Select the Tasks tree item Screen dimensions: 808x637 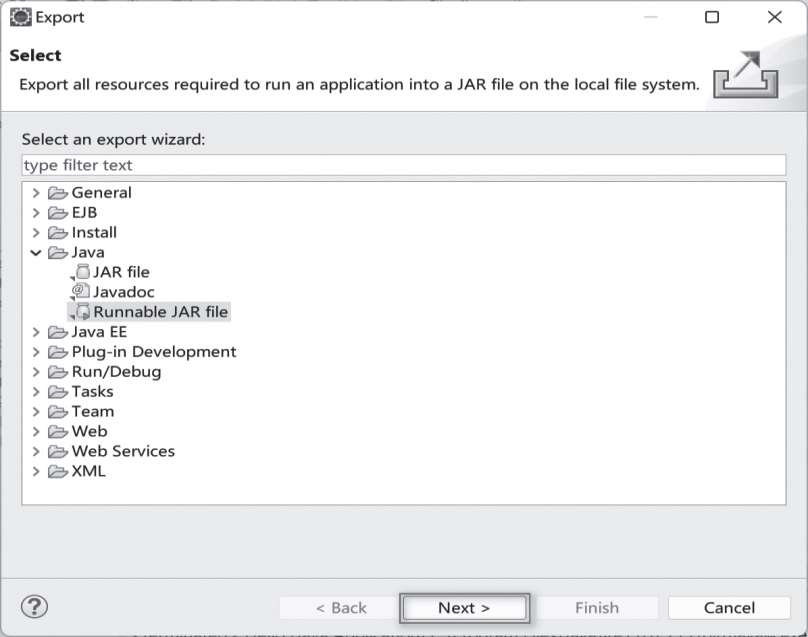[92, 391]
